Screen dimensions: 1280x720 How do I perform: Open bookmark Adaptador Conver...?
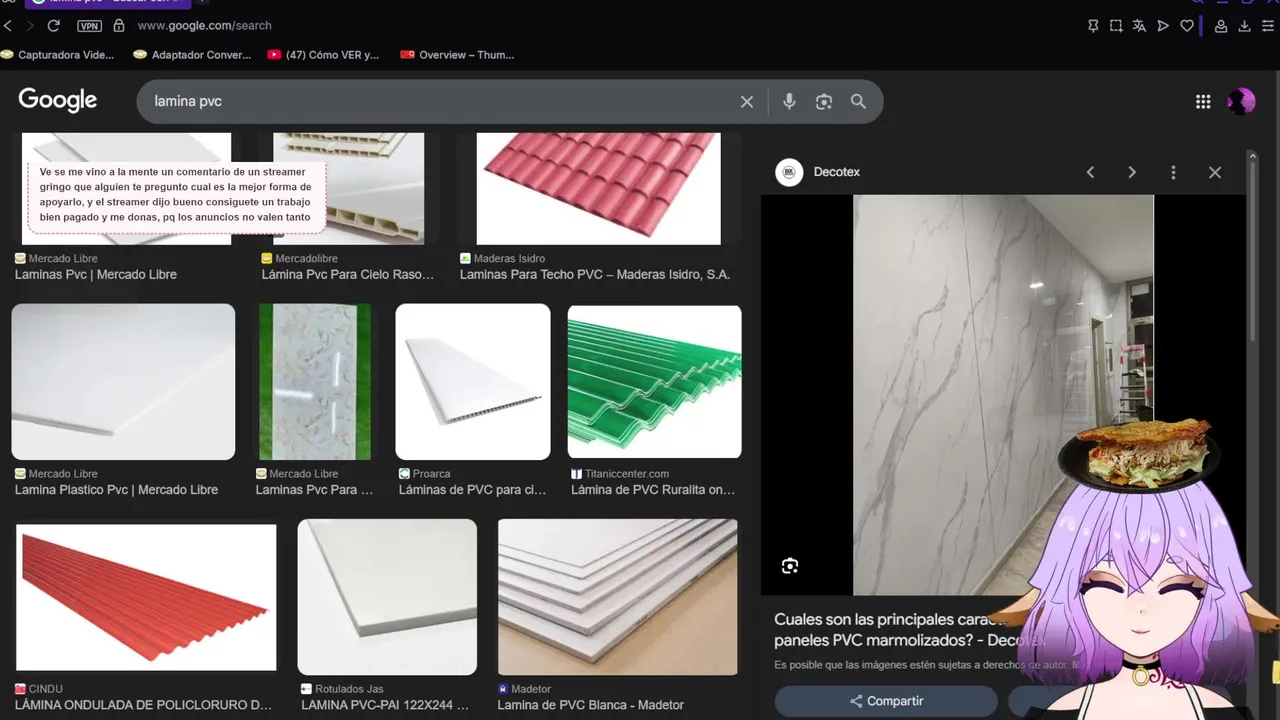[x=192, y=55]
